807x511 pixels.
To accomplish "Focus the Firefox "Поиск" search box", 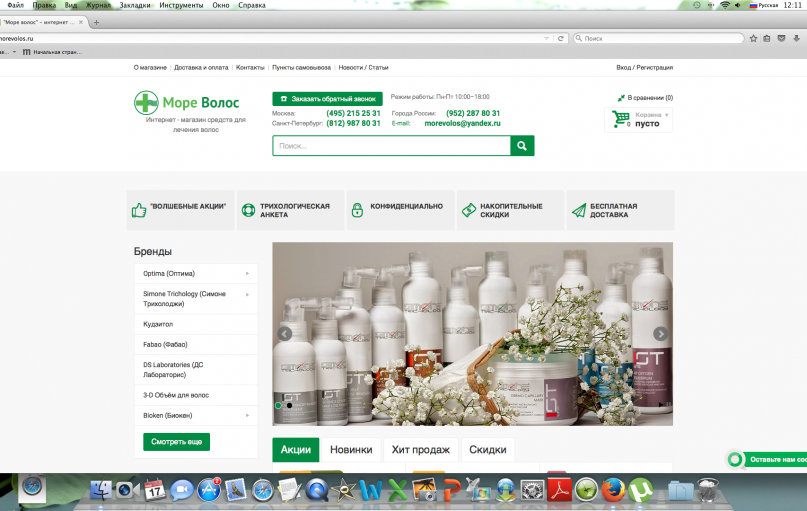I will click(659, 39).
